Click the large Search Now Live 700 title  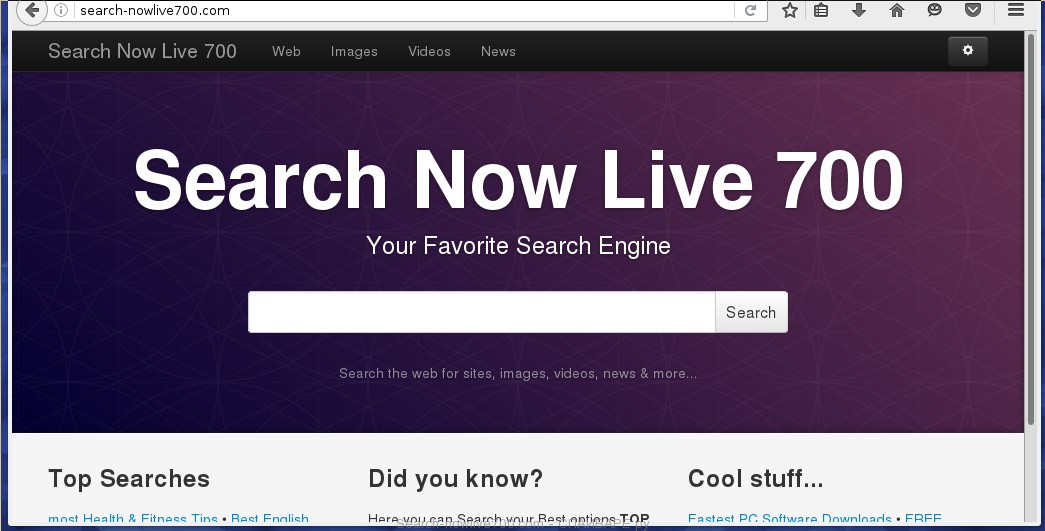click(x=518, y=180)
